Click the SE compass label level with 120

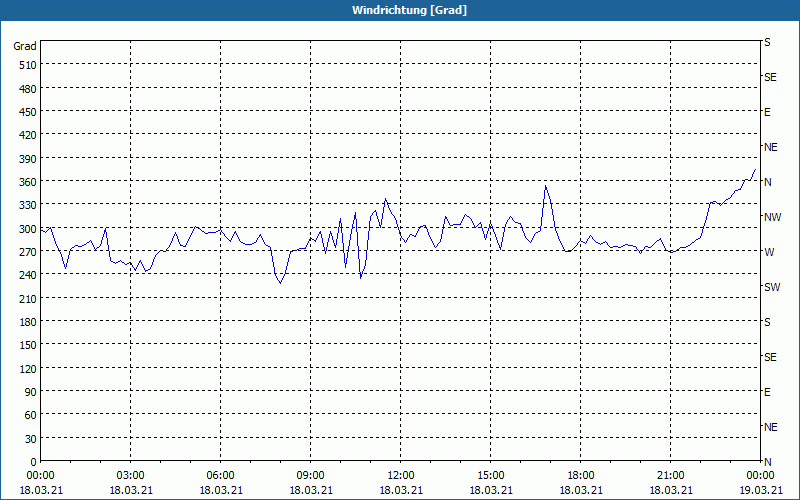tap(770, 357)
